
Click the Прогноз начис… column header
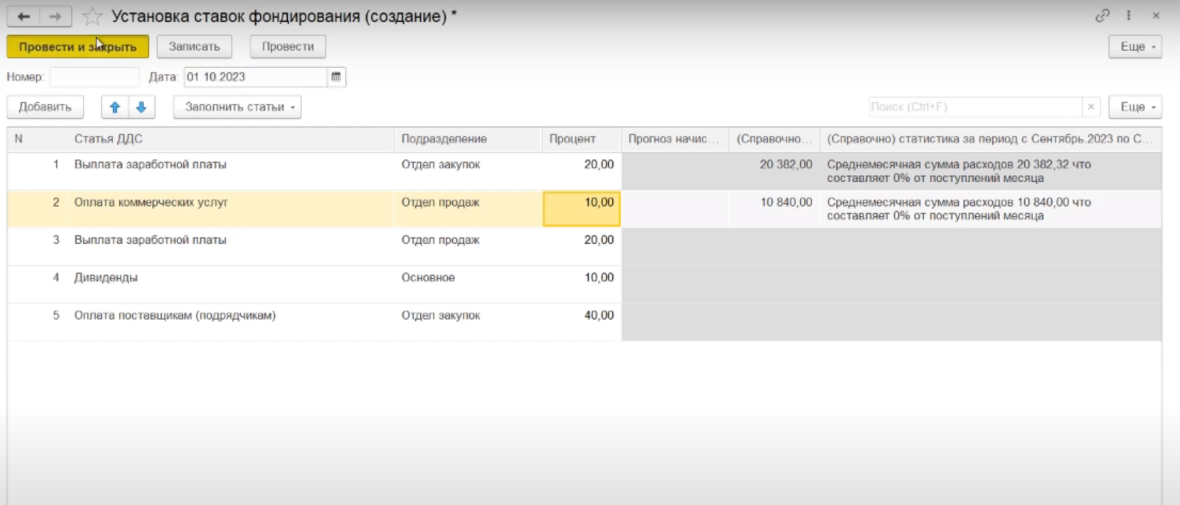(675, 139)
